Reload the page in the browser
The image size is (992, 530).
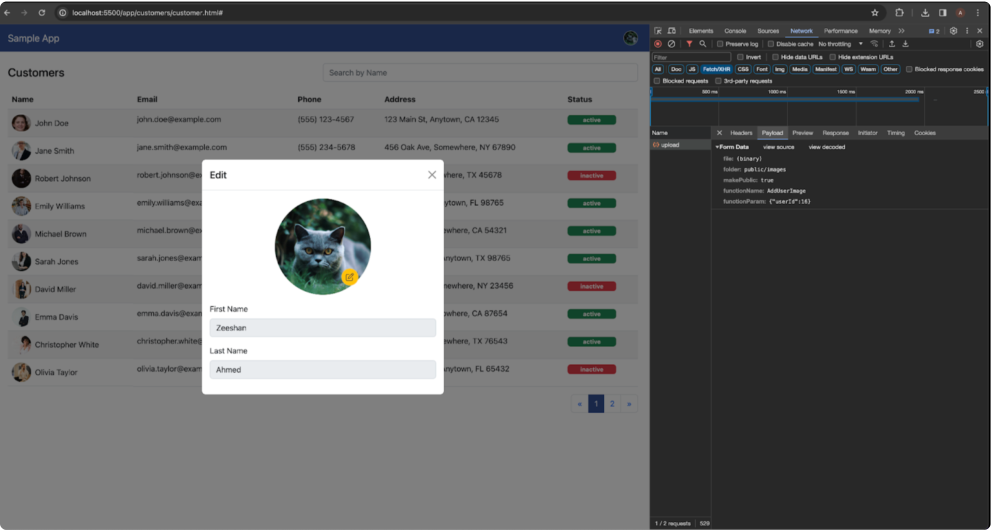(42, 13)
